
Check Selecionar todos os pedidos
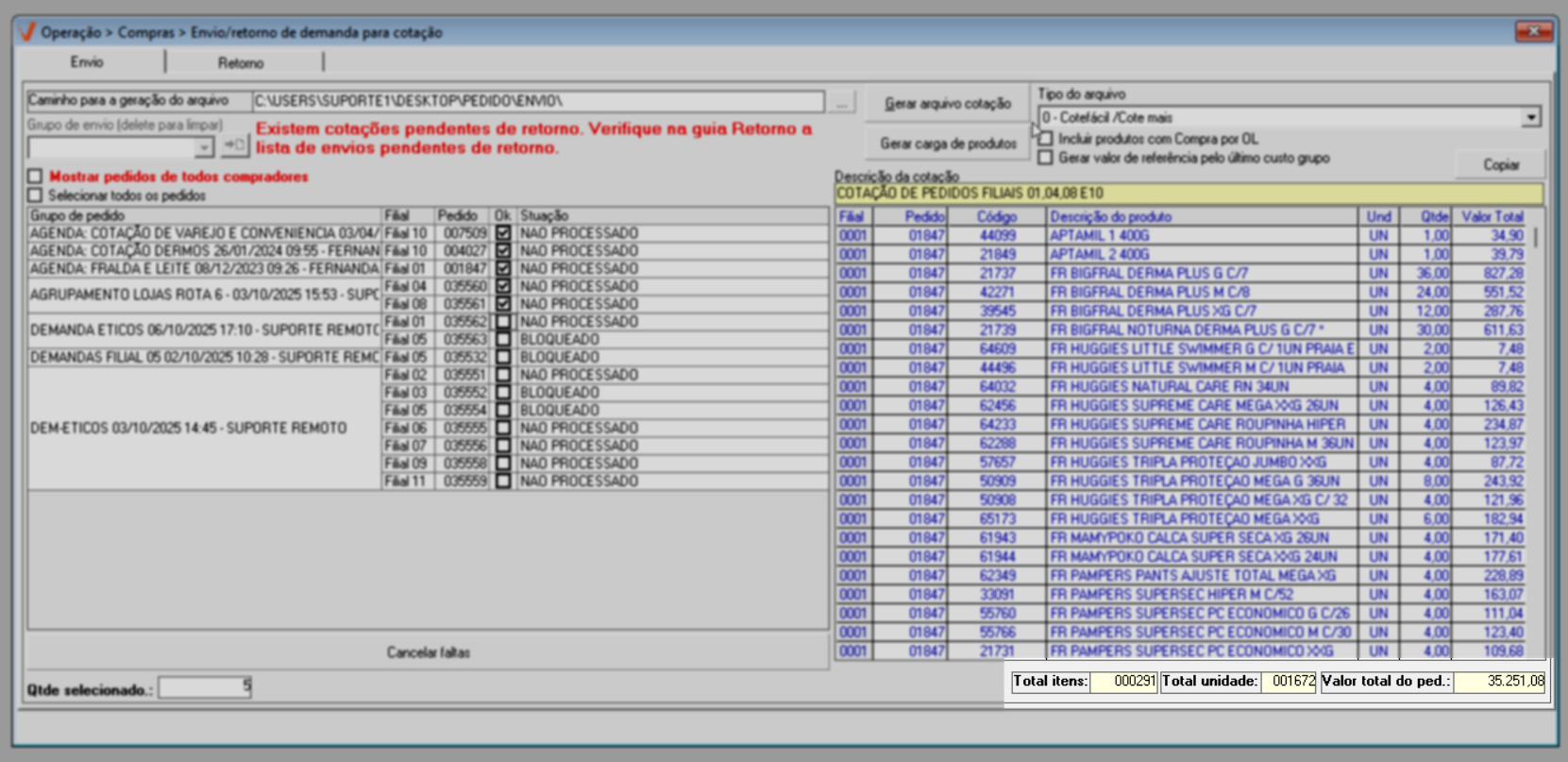(x=36, y=195)
